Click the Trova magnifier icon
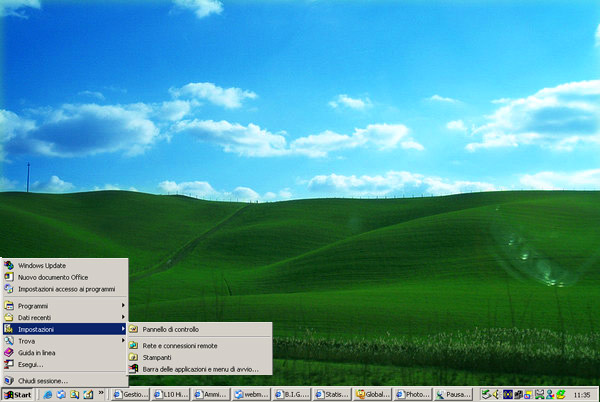 click(x=9, y=340)
